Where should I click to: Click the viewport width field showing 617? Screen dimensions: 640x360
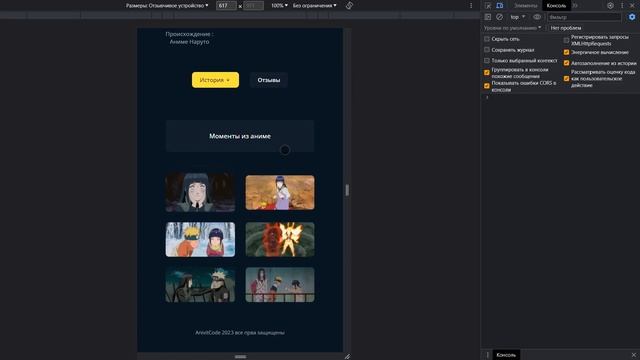[x=226, y=6]
